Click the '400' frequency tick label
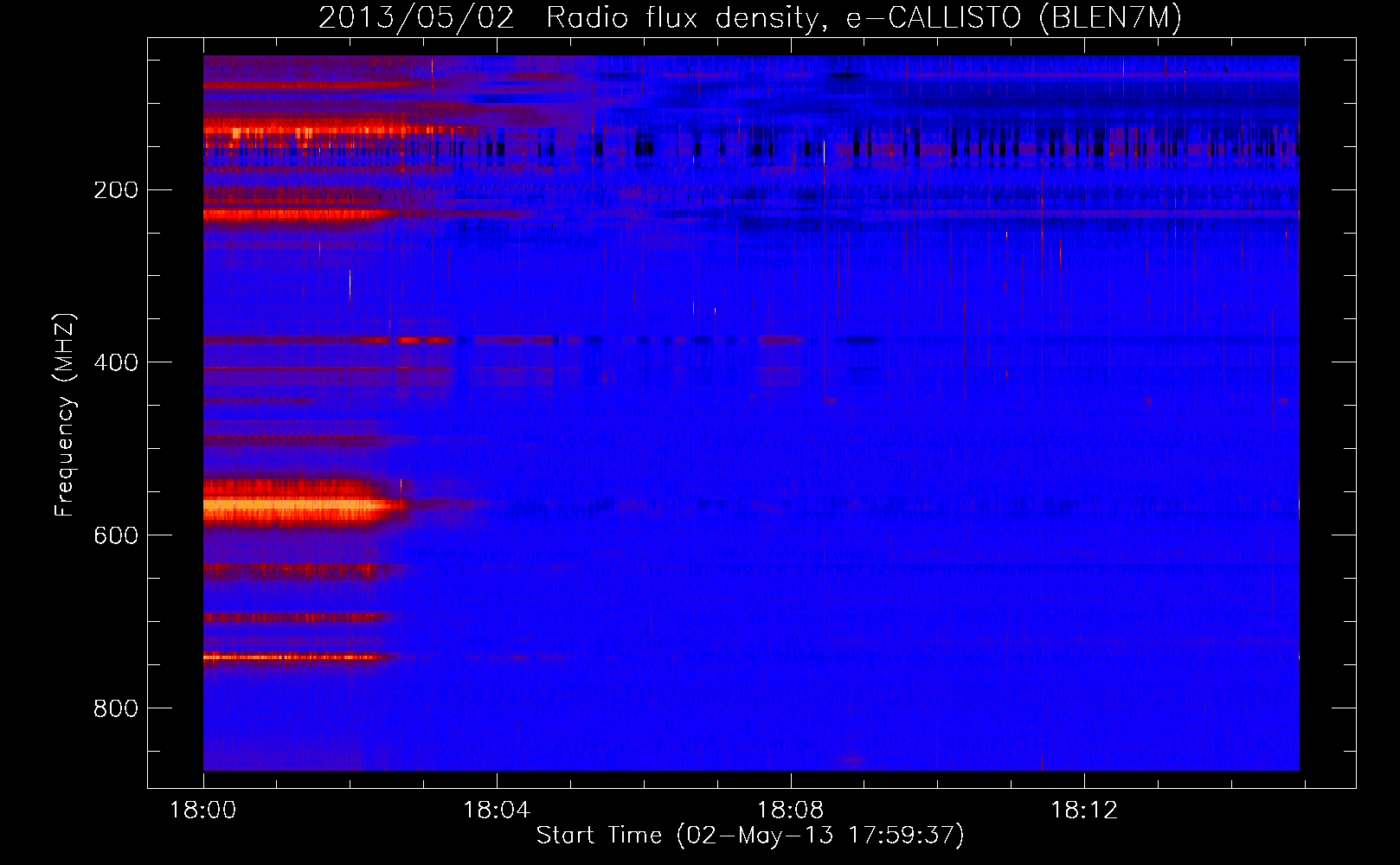The height and width of the screenshot is (865, 1400). [116, 362]
